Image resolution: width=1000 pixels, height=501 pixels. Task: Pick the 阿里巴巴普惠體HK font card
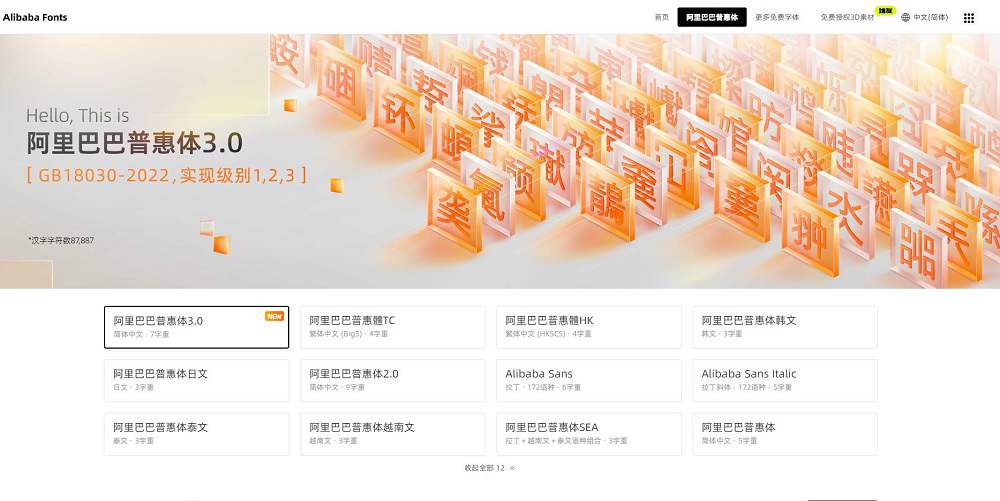pyautogui.click(x=588, y=327)
